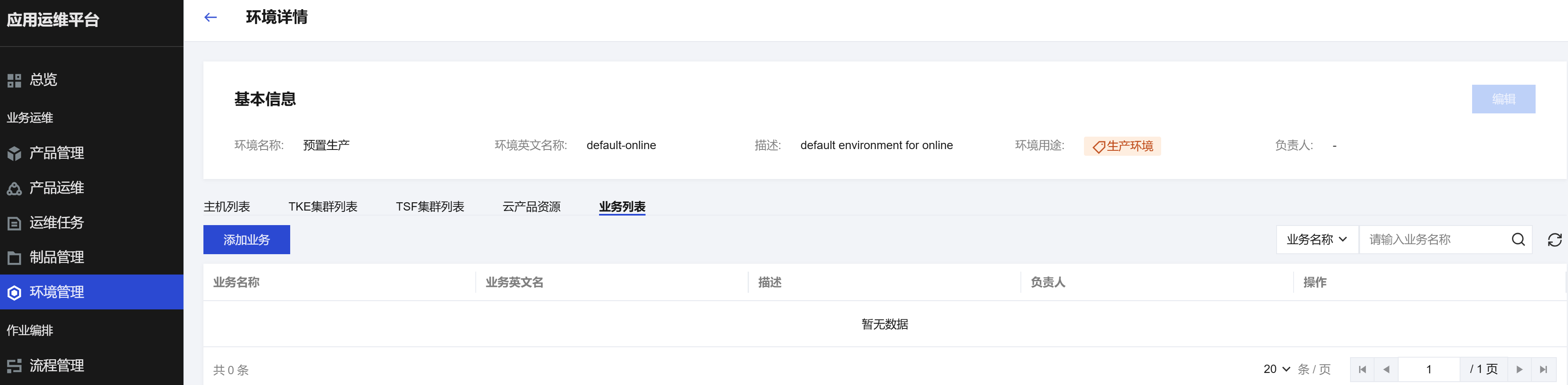Jump to the last page

[x=1543, y=369]
